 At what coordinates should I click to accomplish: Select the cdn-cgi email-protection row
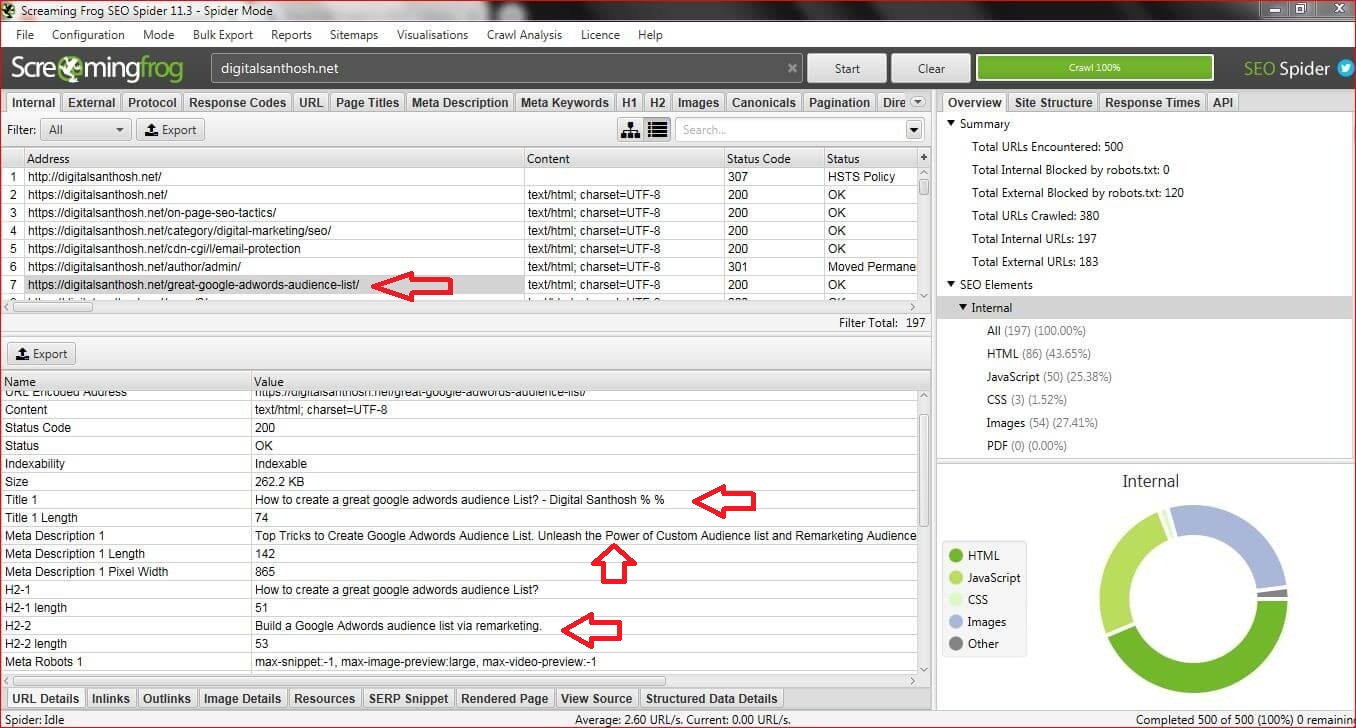(459, 249)
